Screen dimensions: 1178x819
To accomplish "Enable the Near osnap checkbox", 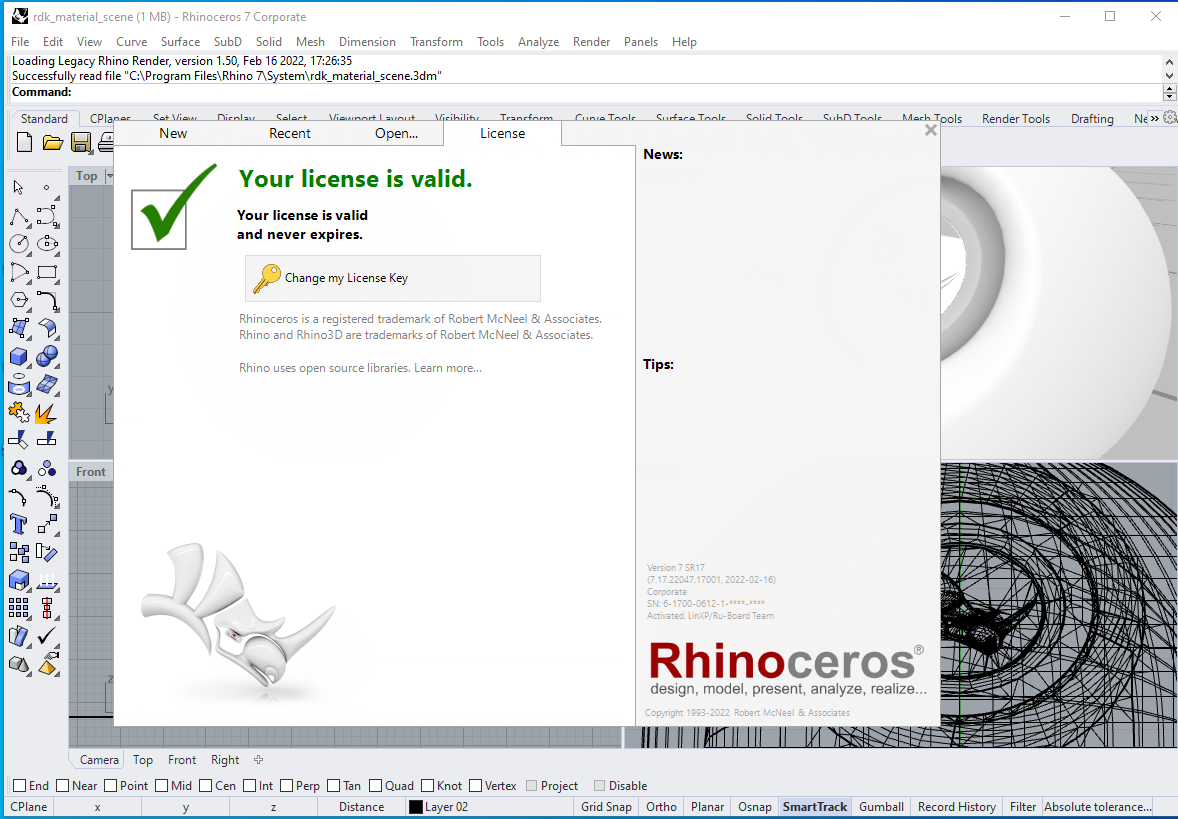I will pyautogui.click(x=63, y=786).
